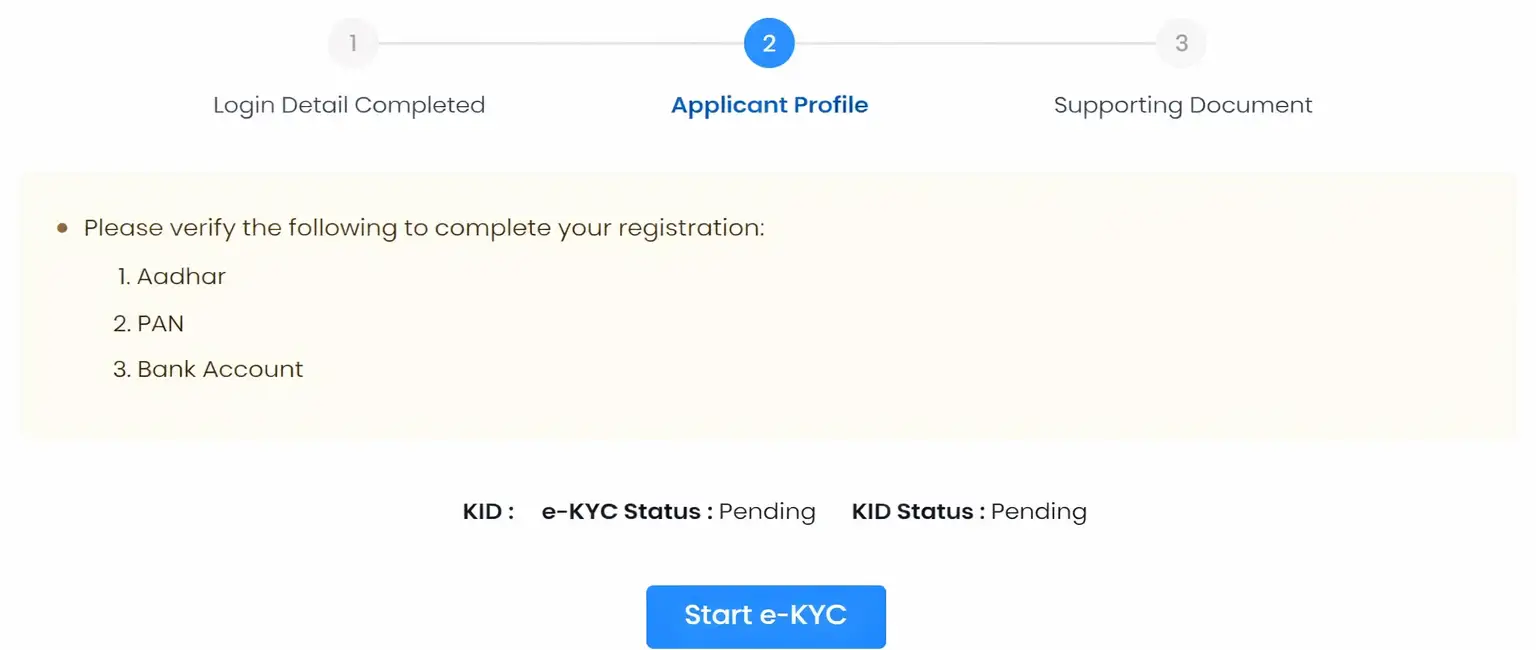The width and height of the screenshot is (1536, 650).
Task: Click the registration verification heading text
Action: click(424, 228)
